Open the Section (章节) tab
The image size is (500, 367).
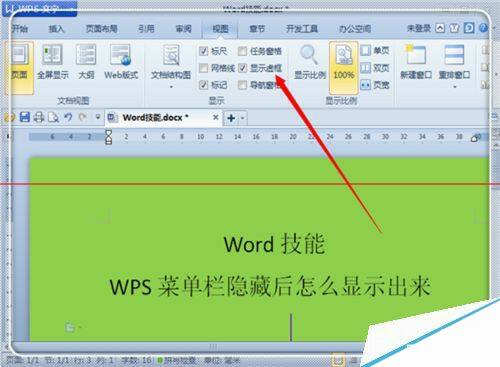257,29
